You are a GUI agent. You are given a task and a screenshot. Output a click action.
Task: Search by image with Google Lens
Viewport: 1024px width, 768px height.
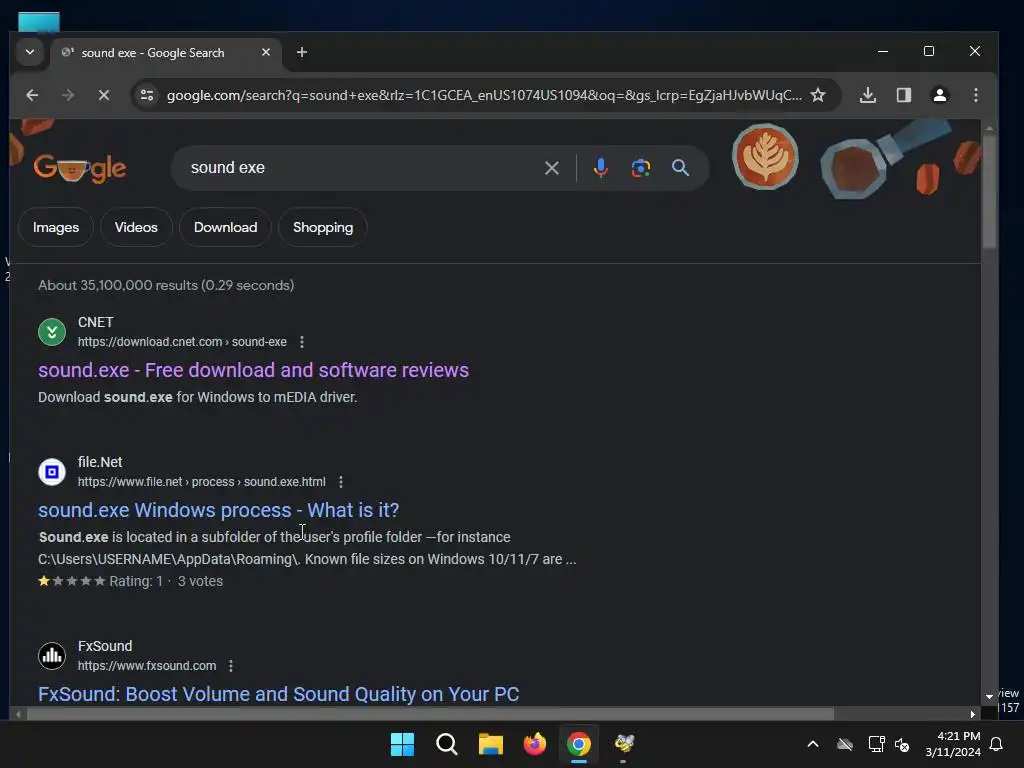tap(641, 168)
